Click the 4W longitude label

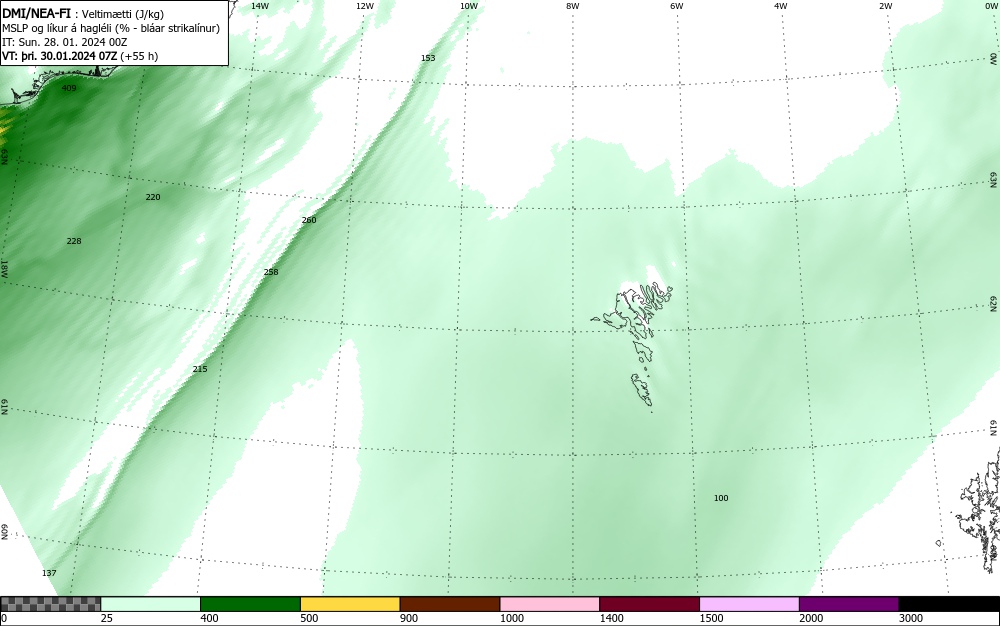(781, 6)
